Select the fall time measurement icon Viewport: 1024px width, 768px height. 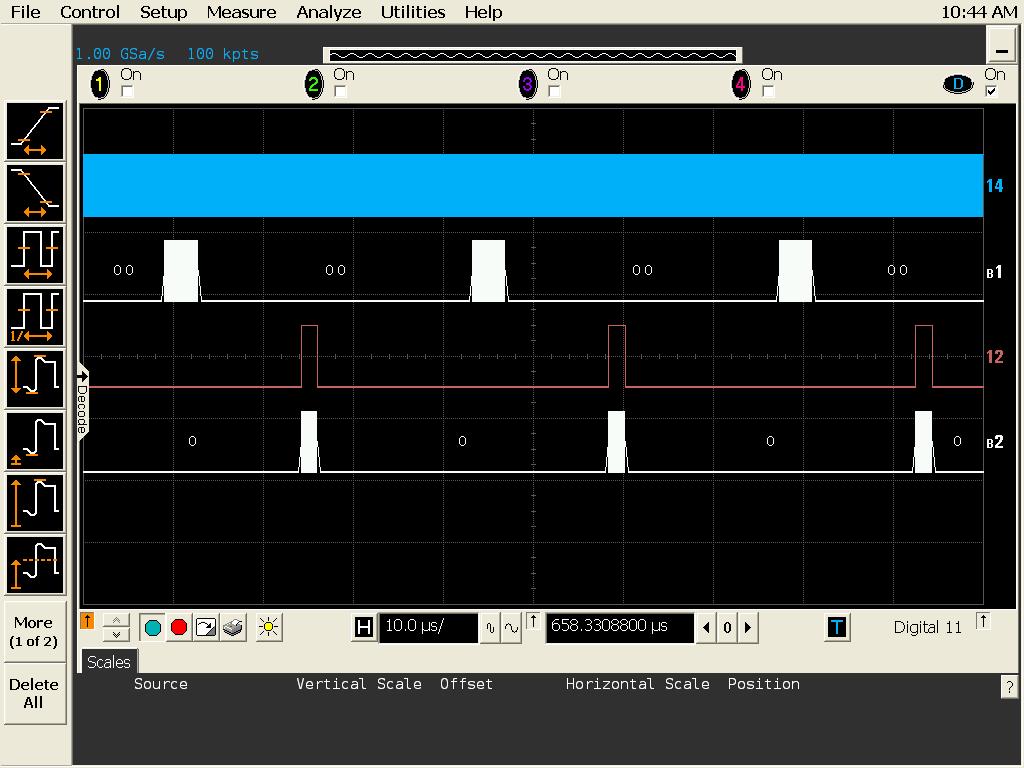tap(35, 193)
